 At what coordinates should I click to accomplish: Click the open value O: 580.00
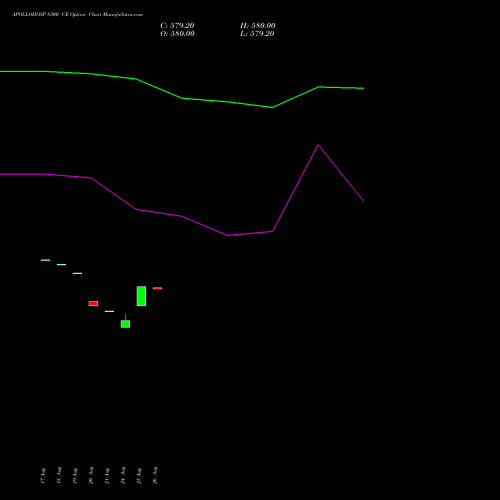[177, 34]
